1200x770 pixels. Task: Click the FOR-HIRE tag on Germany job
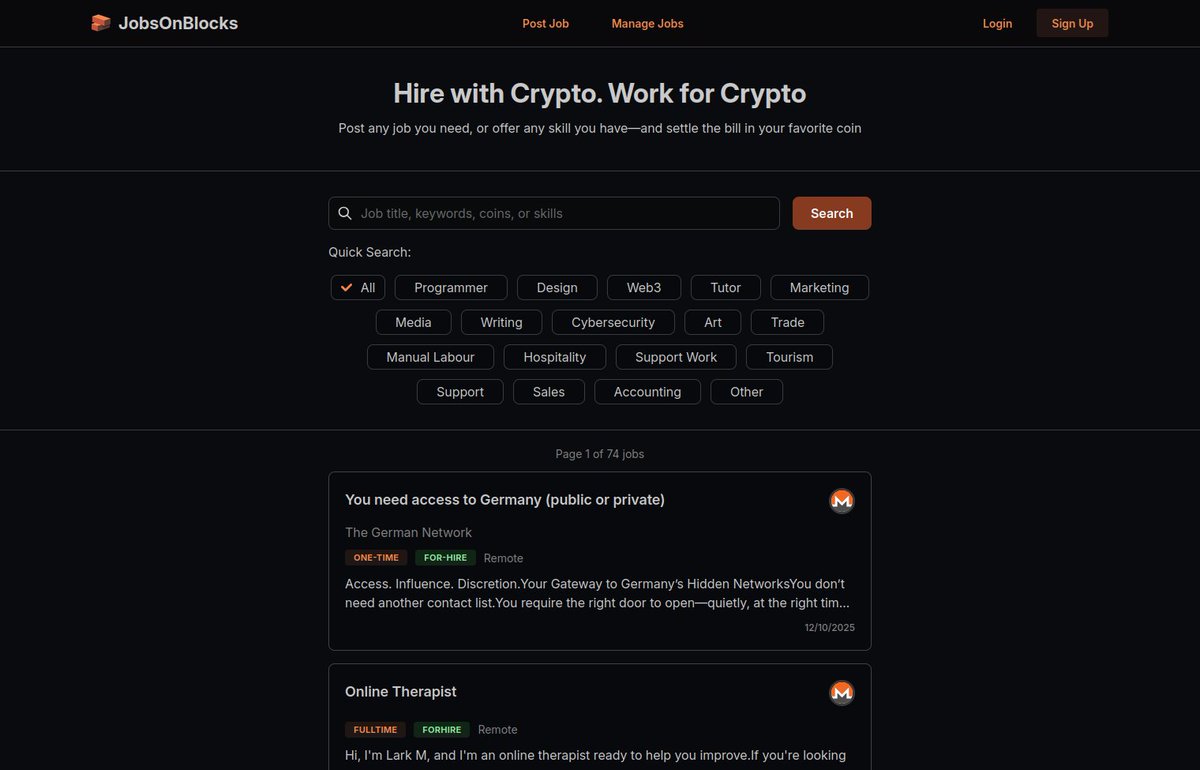tap(446, 558)
